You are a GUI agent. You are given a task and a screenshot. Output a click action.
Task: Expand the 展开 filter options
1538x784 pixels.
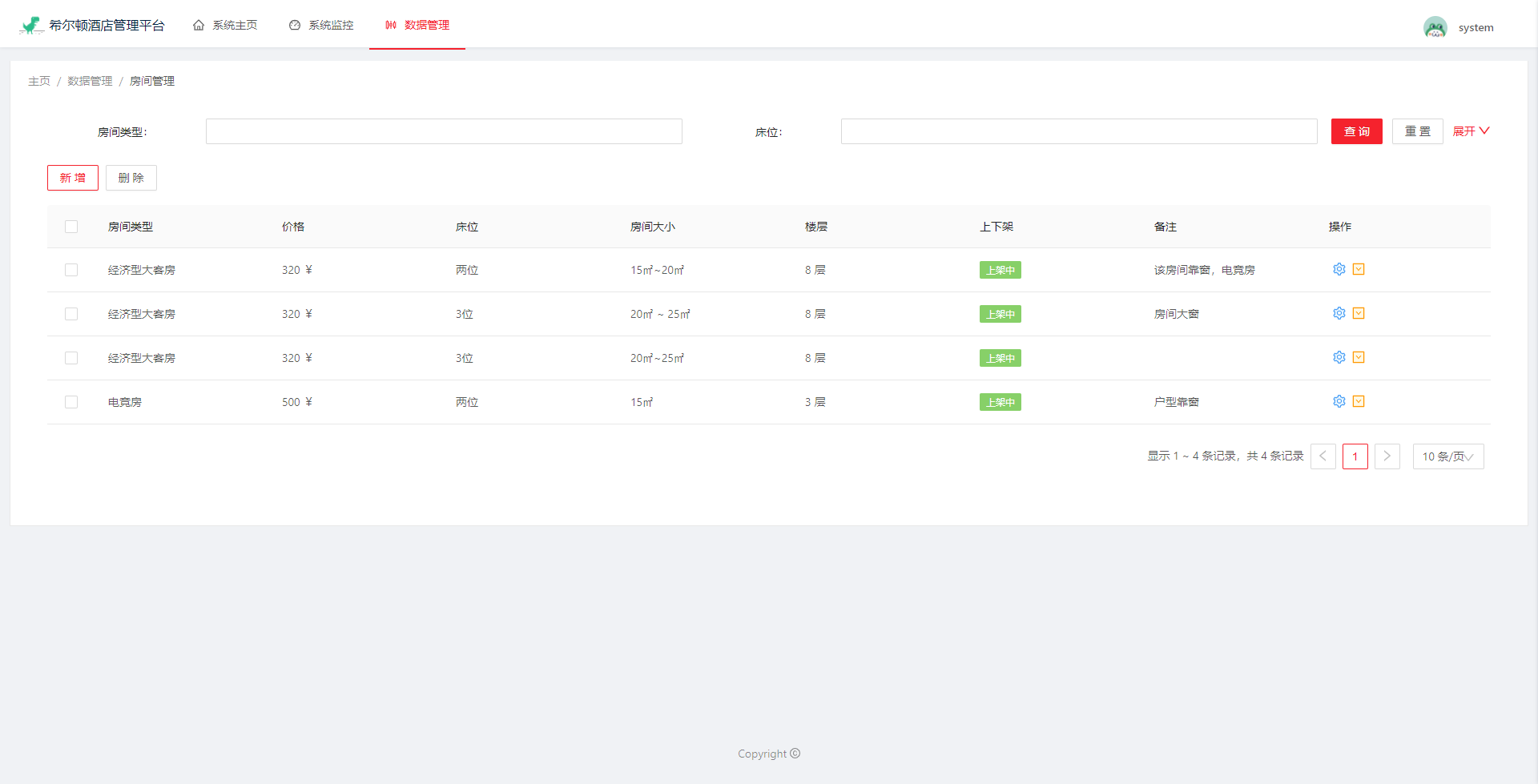tap(1471, 131)
